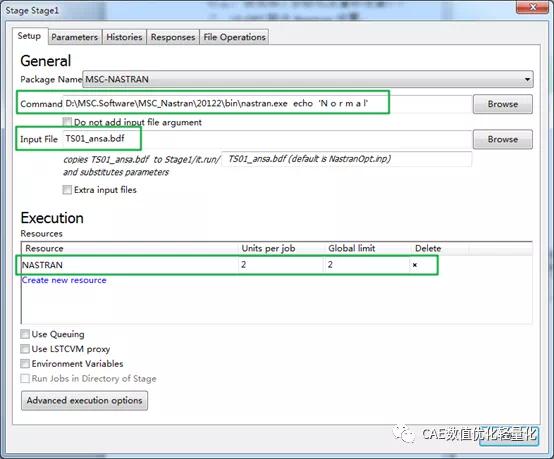
Task: Click the Units per job column header
Action: [282, 248]
